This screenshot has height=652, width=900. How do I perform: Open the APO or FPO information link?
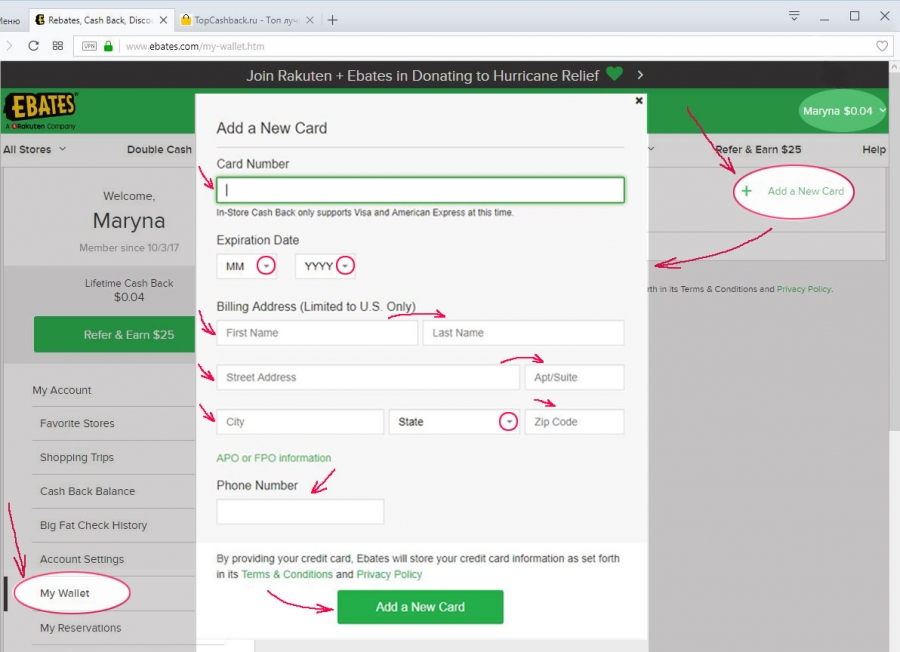[274, 458]
